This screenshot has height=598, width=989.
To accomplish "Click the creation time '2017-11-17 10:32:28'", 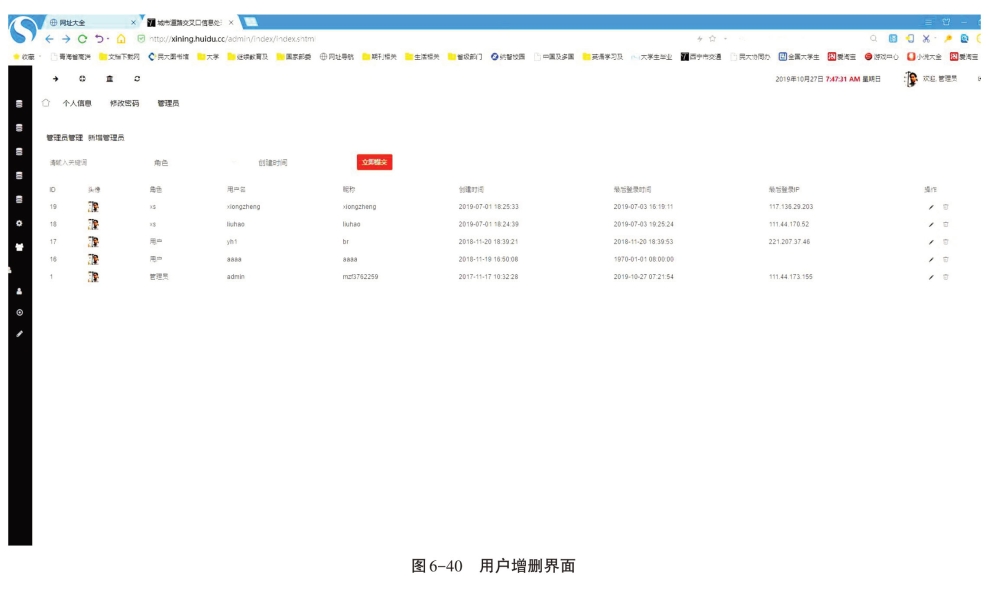I will (488, 277).
